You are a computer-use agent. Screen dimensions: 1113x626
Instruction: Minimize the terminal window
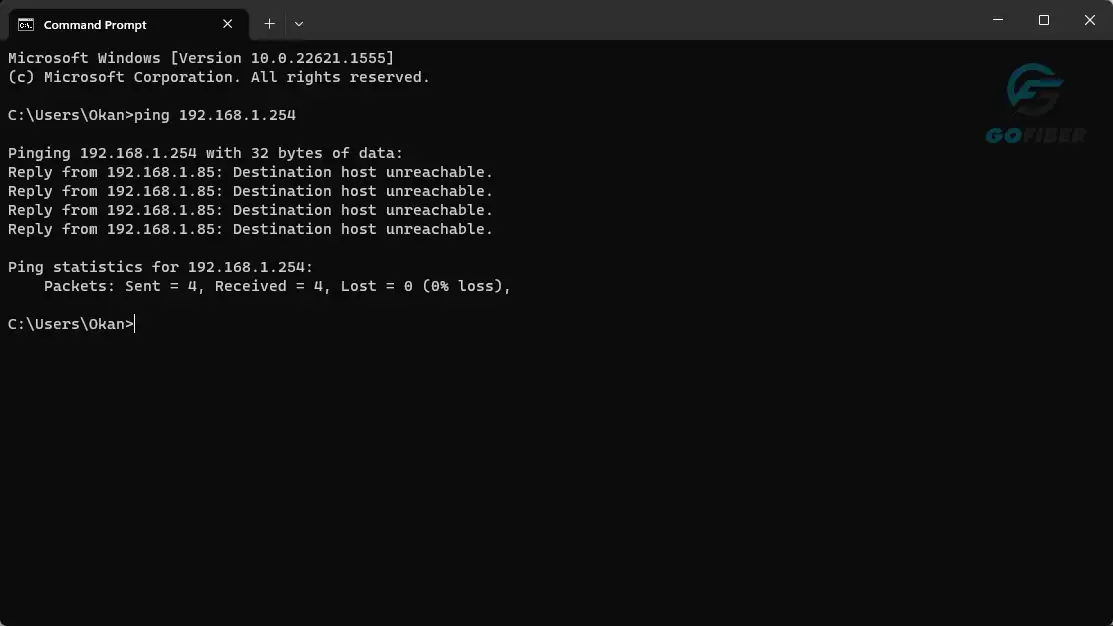(x=997, y=20)
